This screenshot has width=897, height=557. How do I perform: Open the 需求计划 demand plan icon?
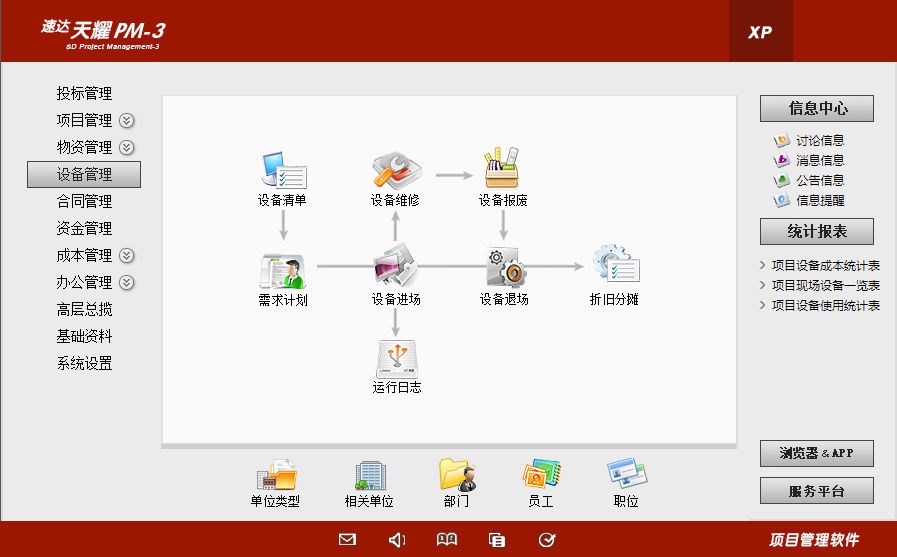(282, 270)
